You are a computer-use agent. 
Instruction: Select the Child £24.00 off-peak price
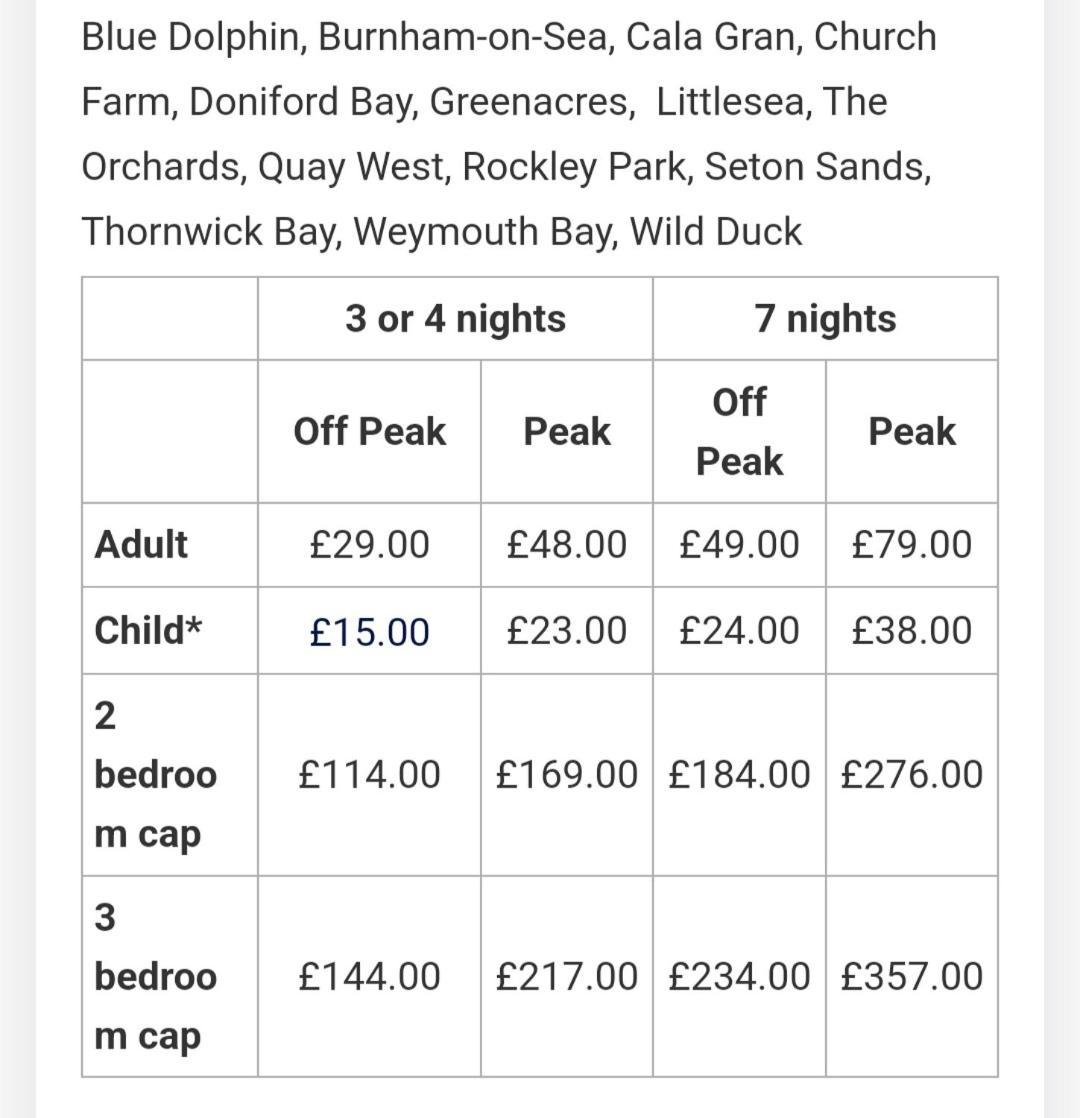pos(739,630)
